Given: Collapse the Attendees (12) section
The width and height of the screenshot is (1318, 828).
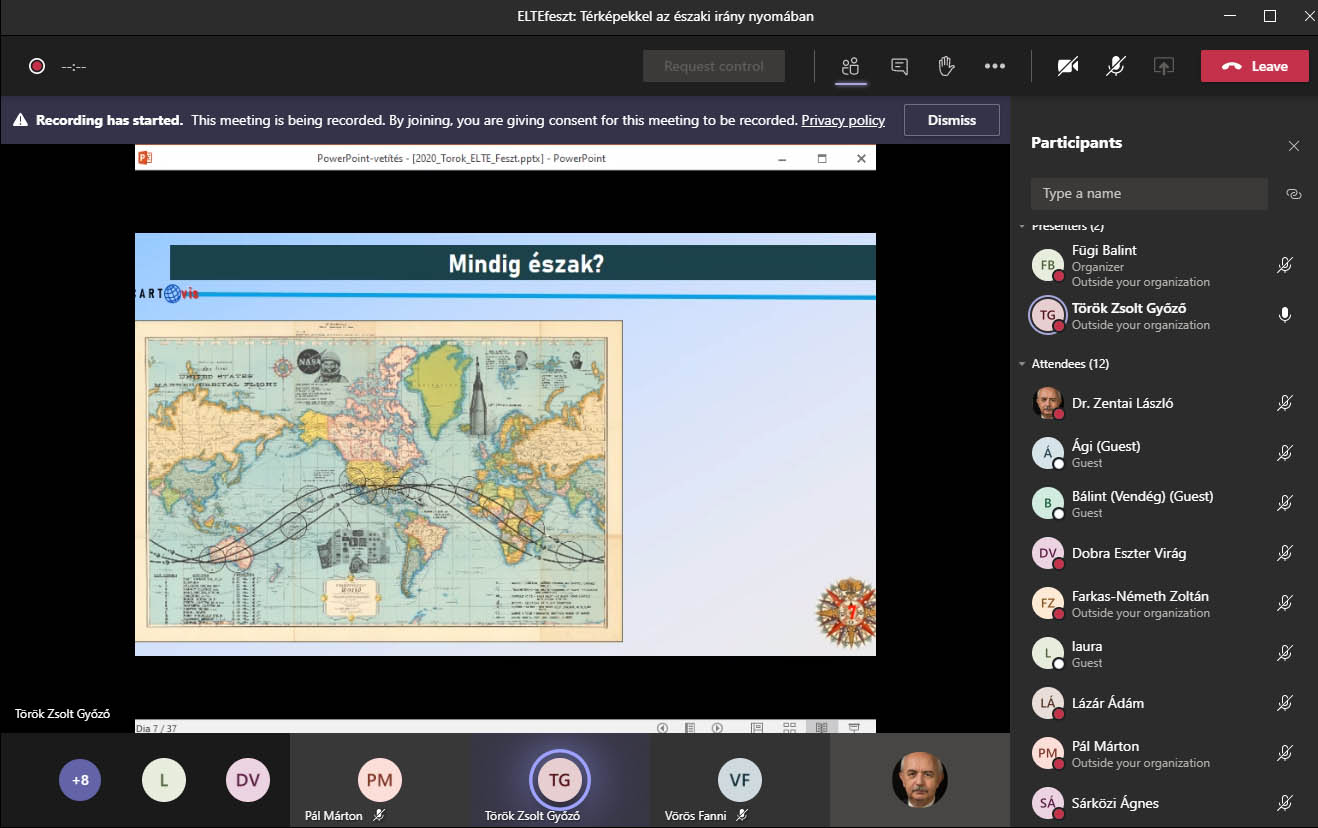Looking at the screenshot, I should coord(1022,364).
